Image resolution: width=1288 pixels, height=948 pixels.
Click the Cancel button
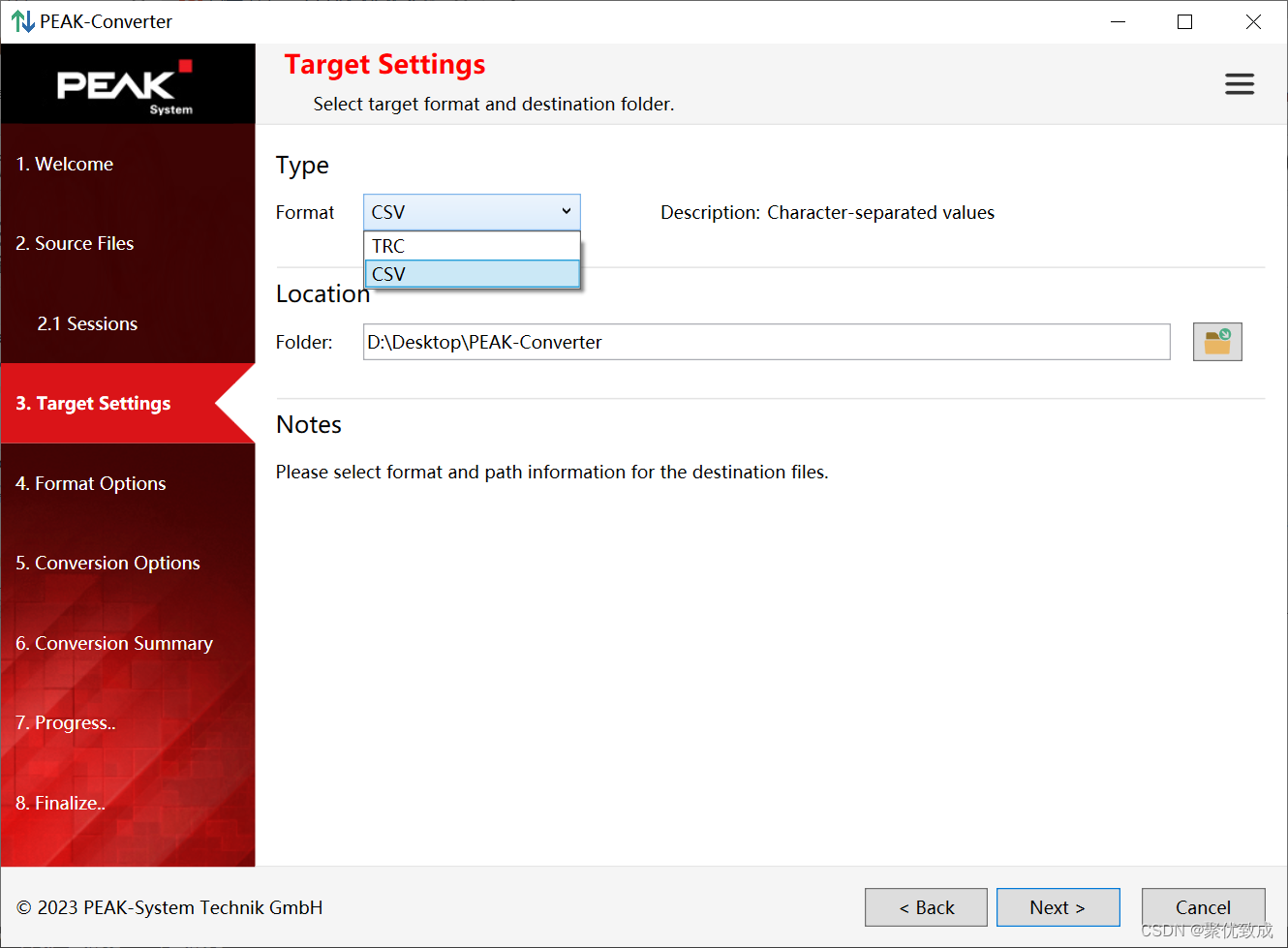1203,907
